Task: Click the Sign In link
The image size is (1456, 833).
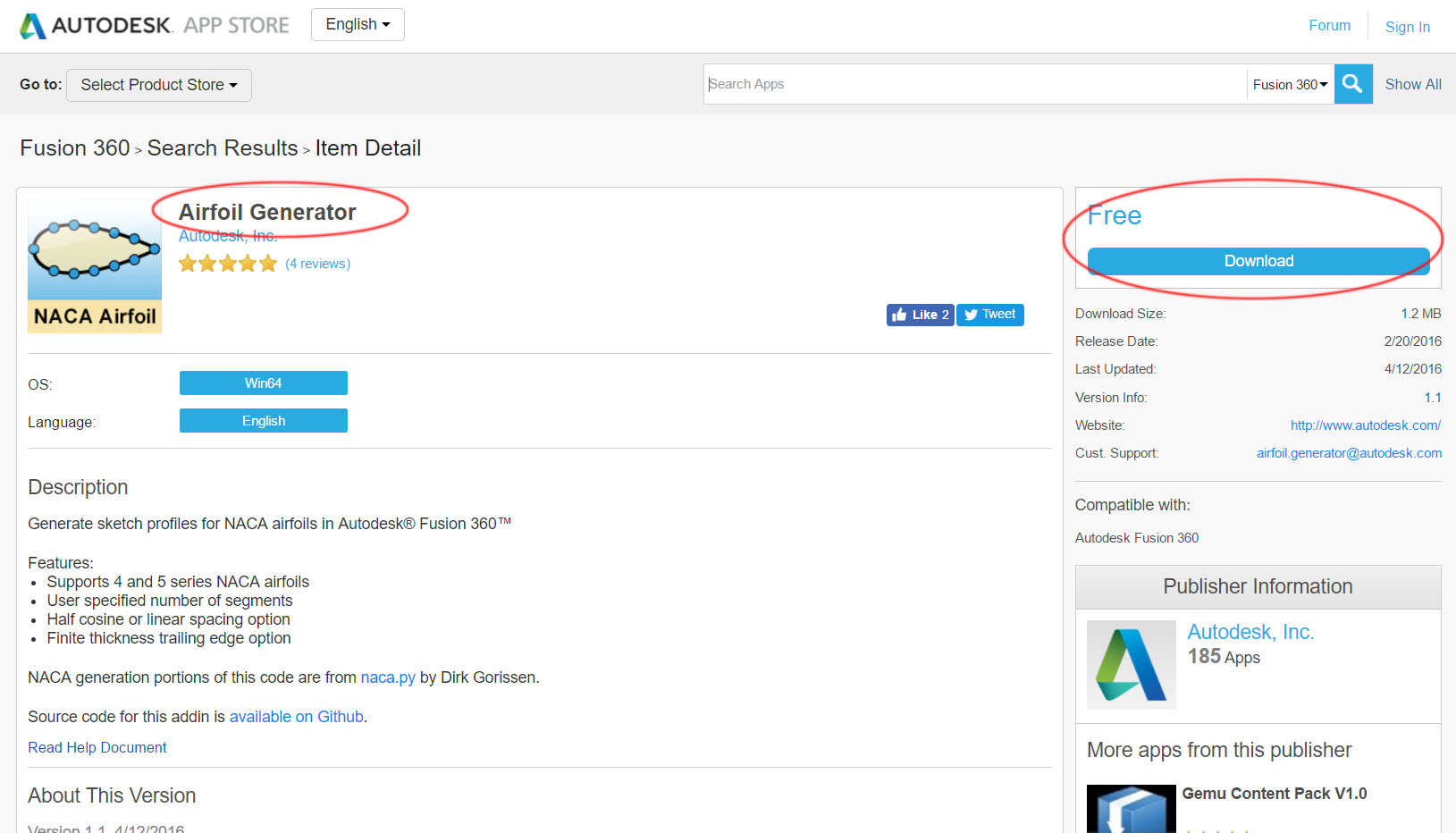Action: [x=1407, y=27]
